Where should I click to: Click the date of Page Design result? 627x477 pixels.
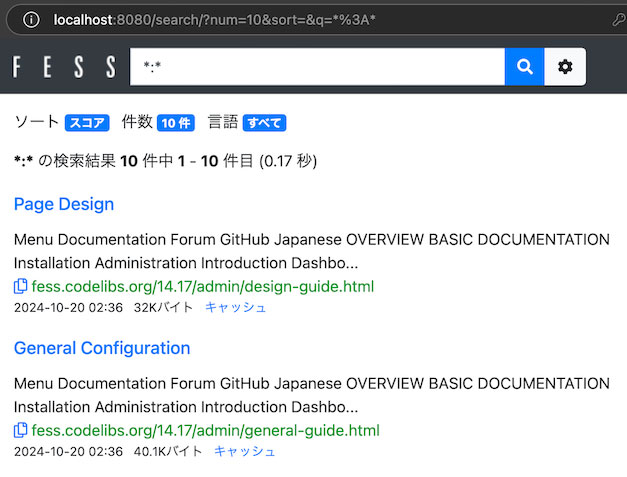pyautogui.click(x=68, y=307)
